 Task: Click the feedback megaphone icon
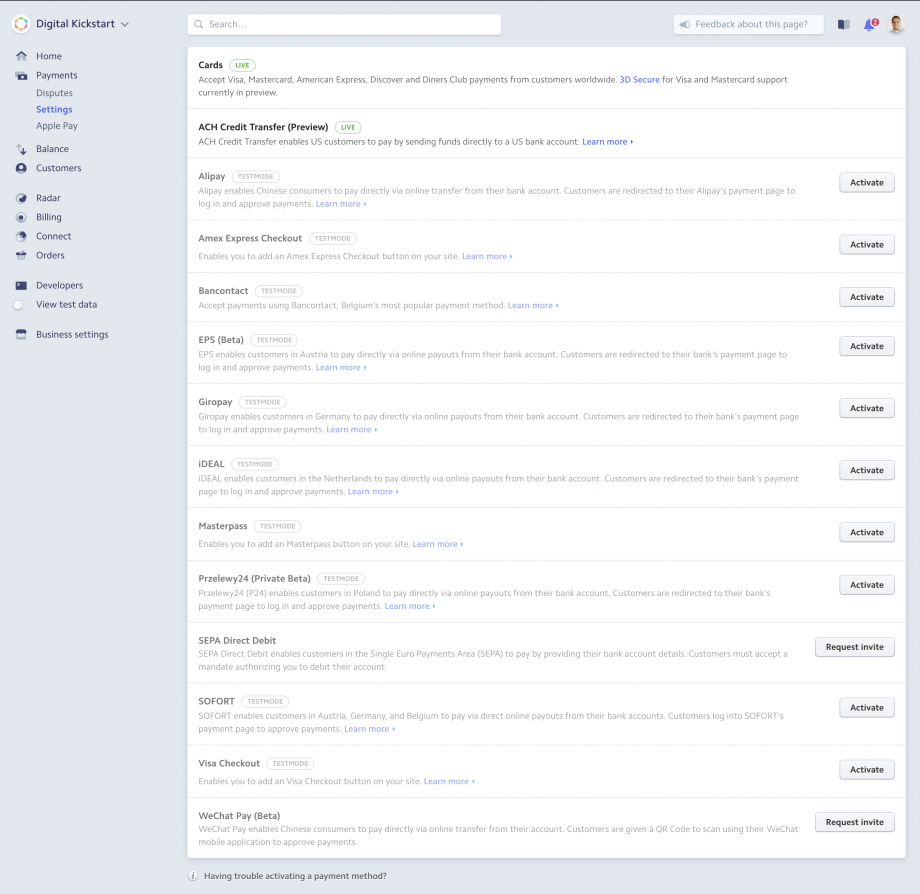685,25
